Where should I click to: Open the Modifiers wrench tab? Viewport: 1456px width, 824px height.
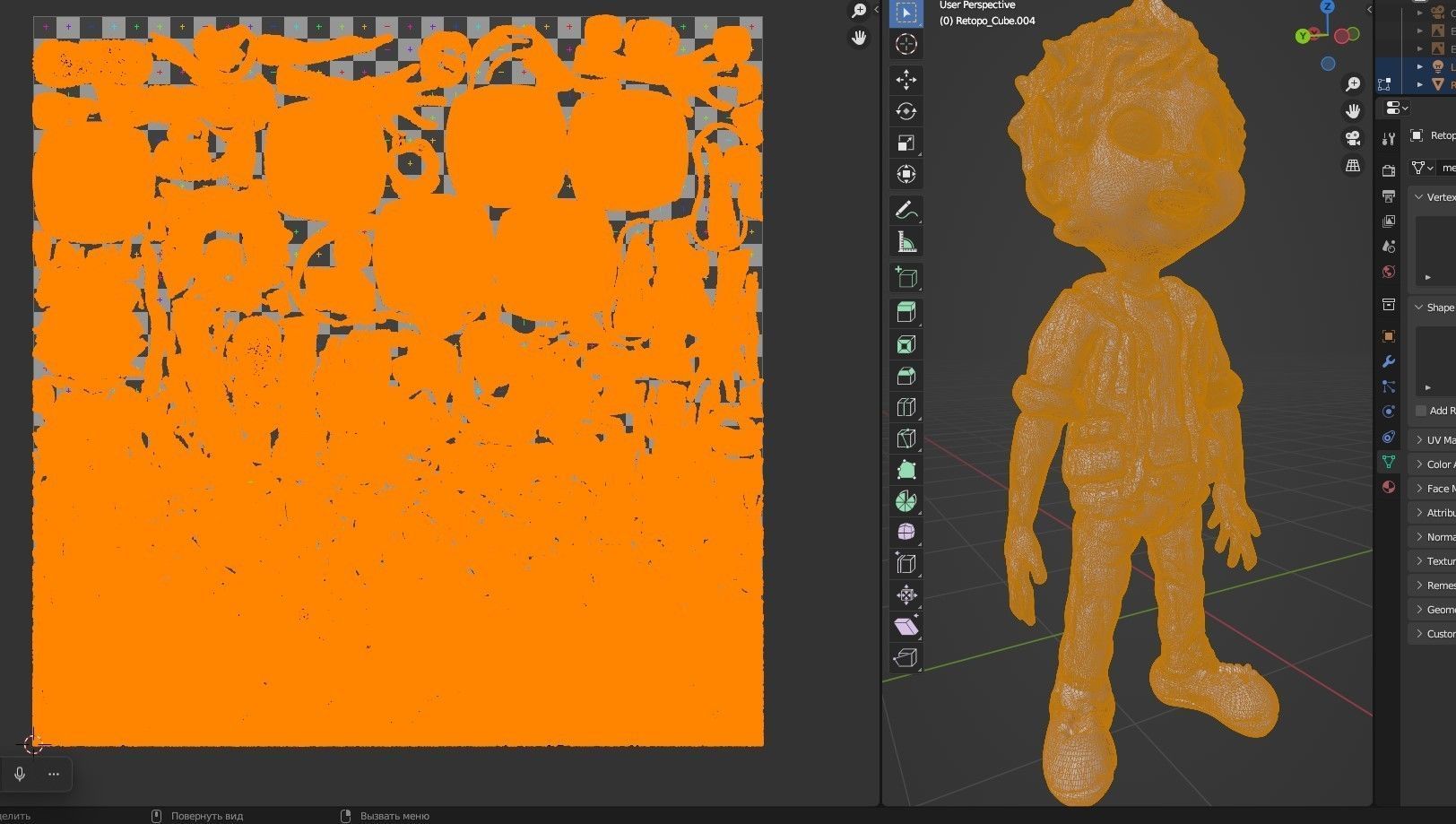[1389, 361]
